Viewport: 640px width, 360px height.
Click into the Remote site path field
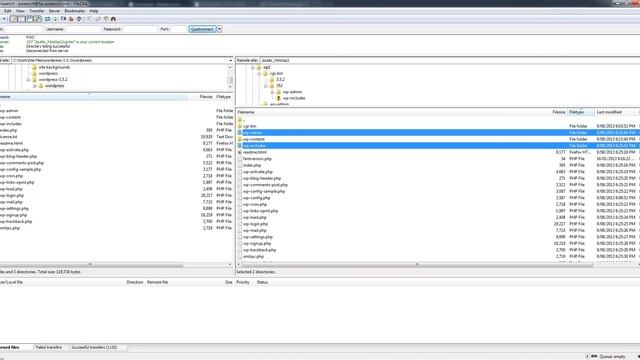coord(450,60)
